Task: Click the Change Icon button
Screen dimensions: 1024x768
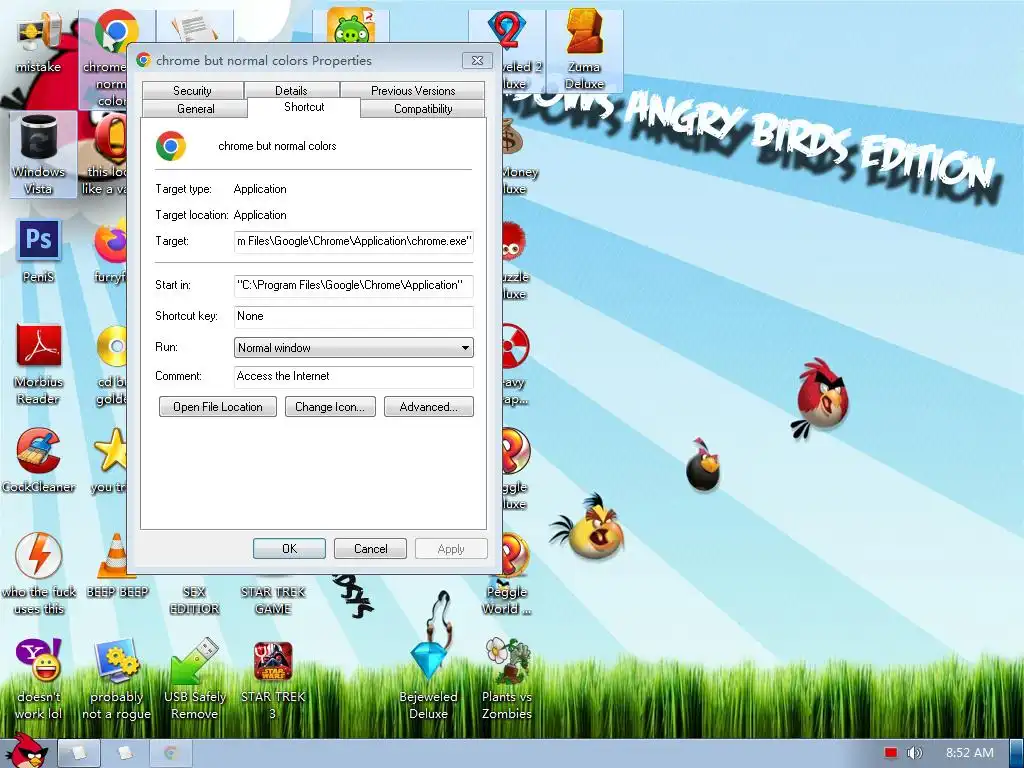Action: pyautogui.click(x=330, y=407)
